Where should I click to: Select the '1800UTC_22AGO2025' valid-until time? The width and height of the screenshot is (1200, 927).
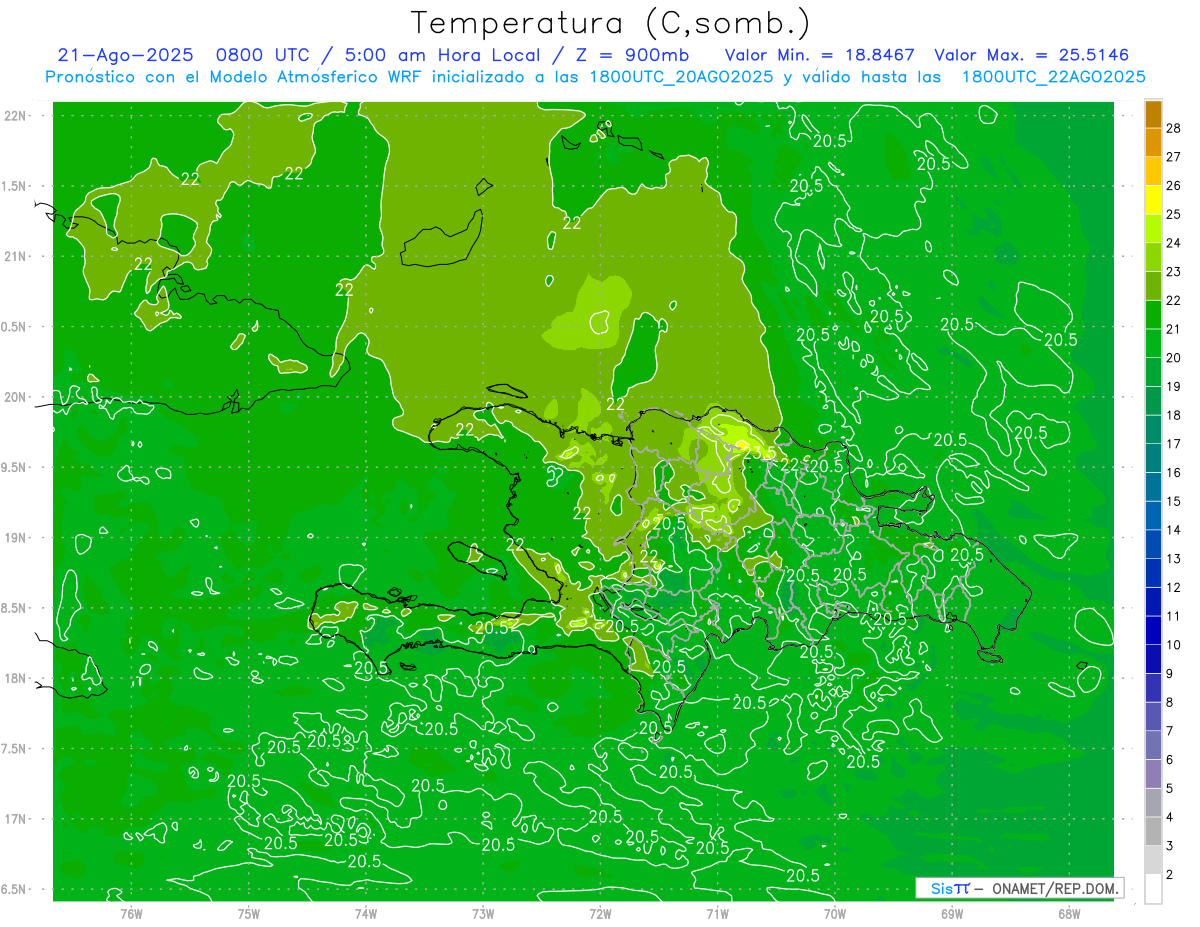click(1053, 77)
